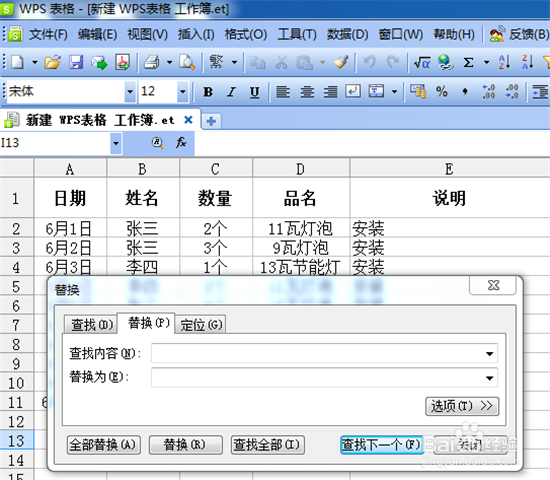Click the Undo arrow
The width and height of the screenshot is (550, 480).
click(x=369, y=62)
